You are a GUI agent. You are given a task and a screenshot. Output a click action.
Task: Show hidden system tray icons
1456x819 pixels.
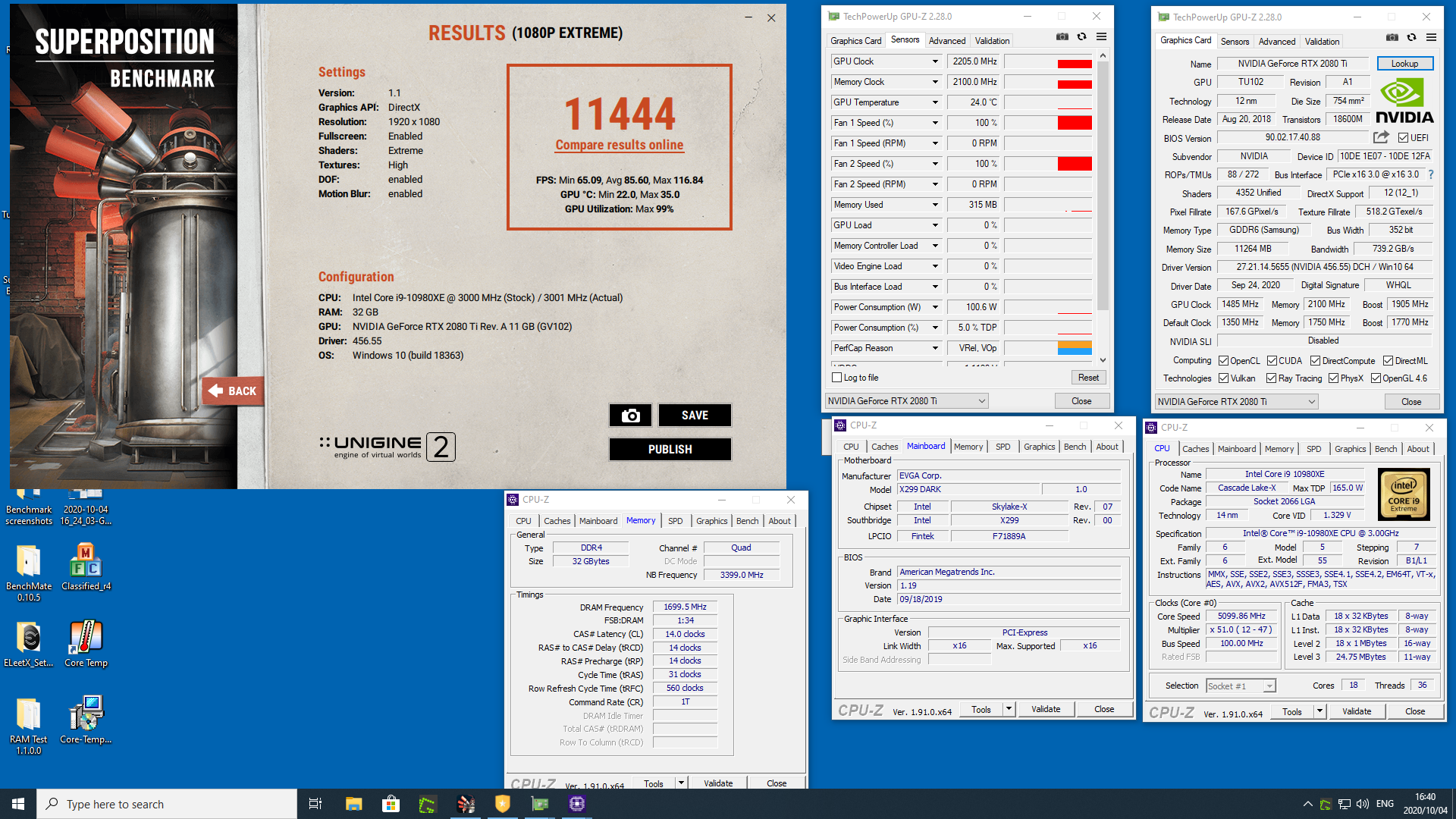pos(1308,804)
